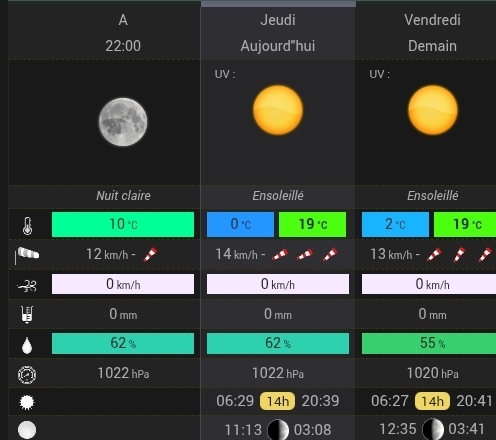496x440 pixels.
Task: Click the thermometer temperature row icon
Action: click(27, 226)
